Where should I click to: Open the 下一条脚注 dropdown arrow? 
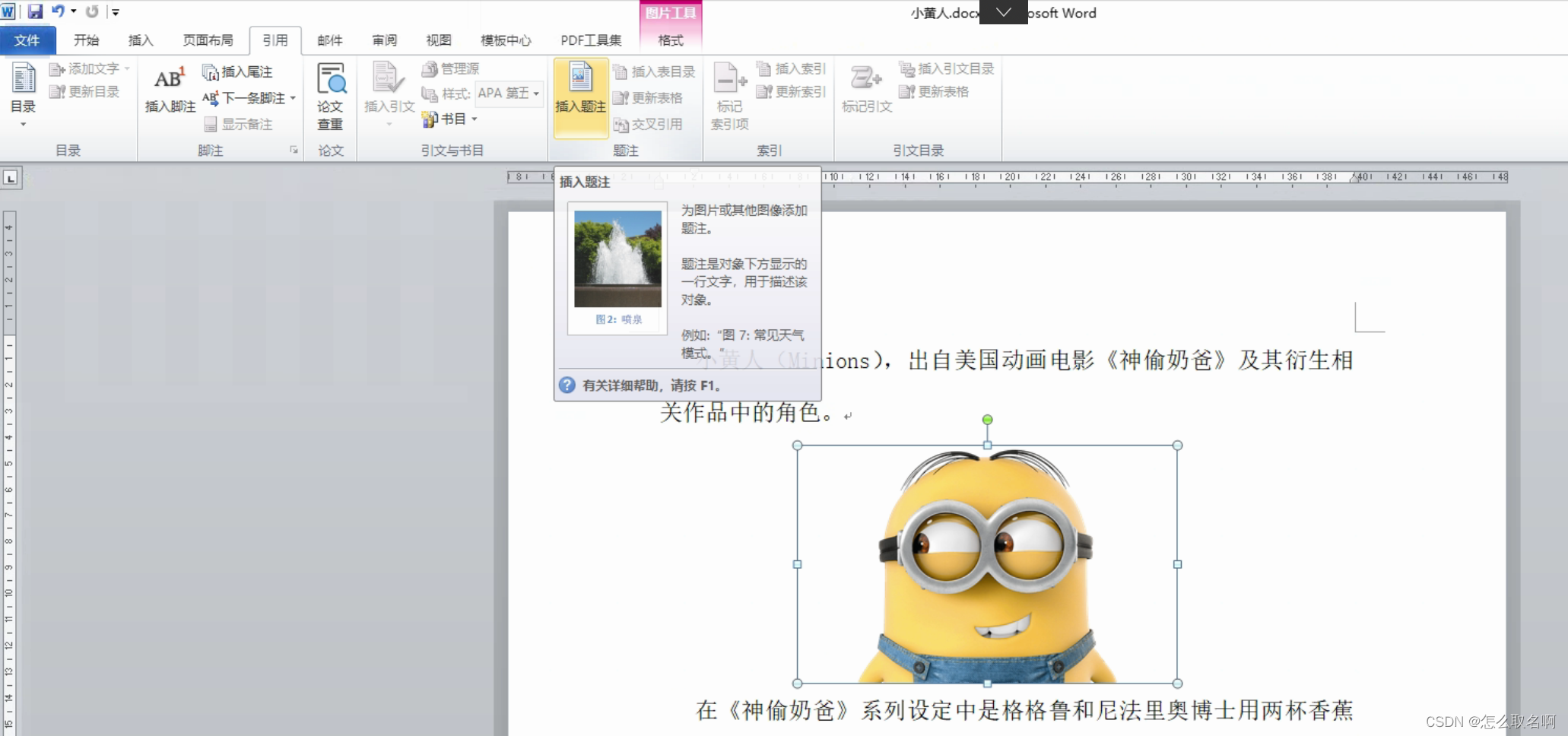293,98
